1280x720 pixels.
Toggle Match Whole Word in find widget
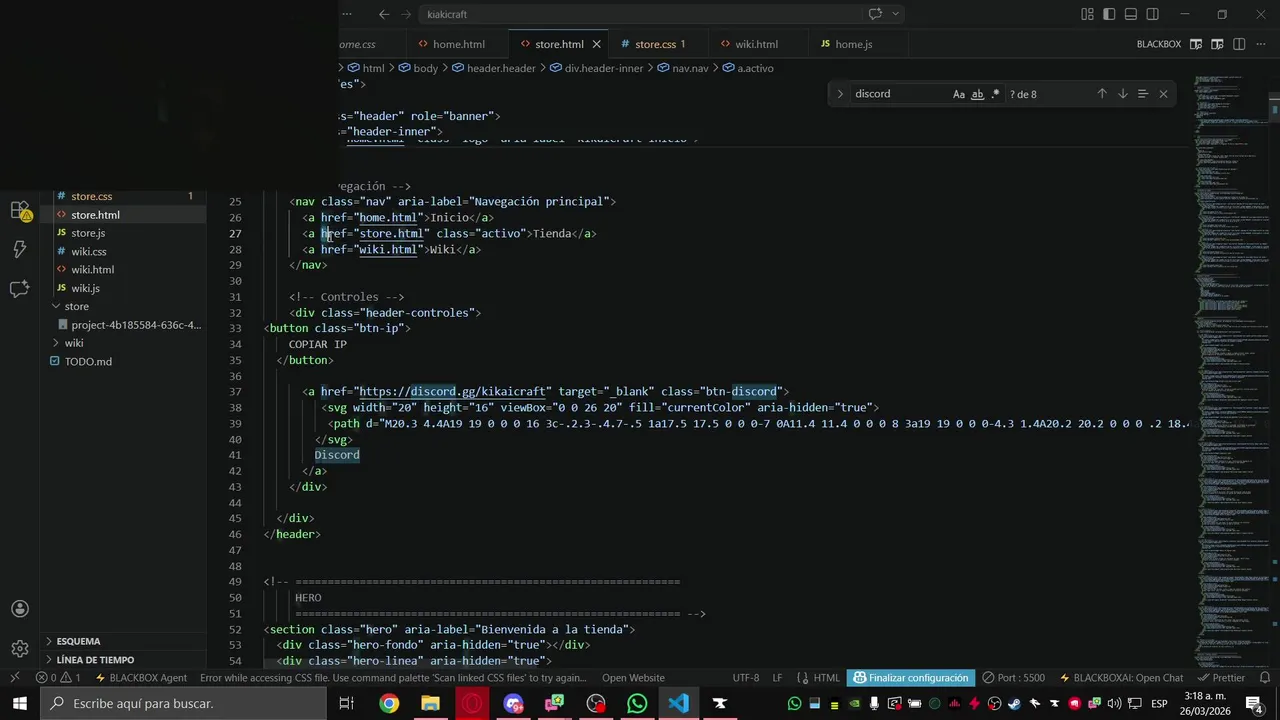click(x=977, y=94)
